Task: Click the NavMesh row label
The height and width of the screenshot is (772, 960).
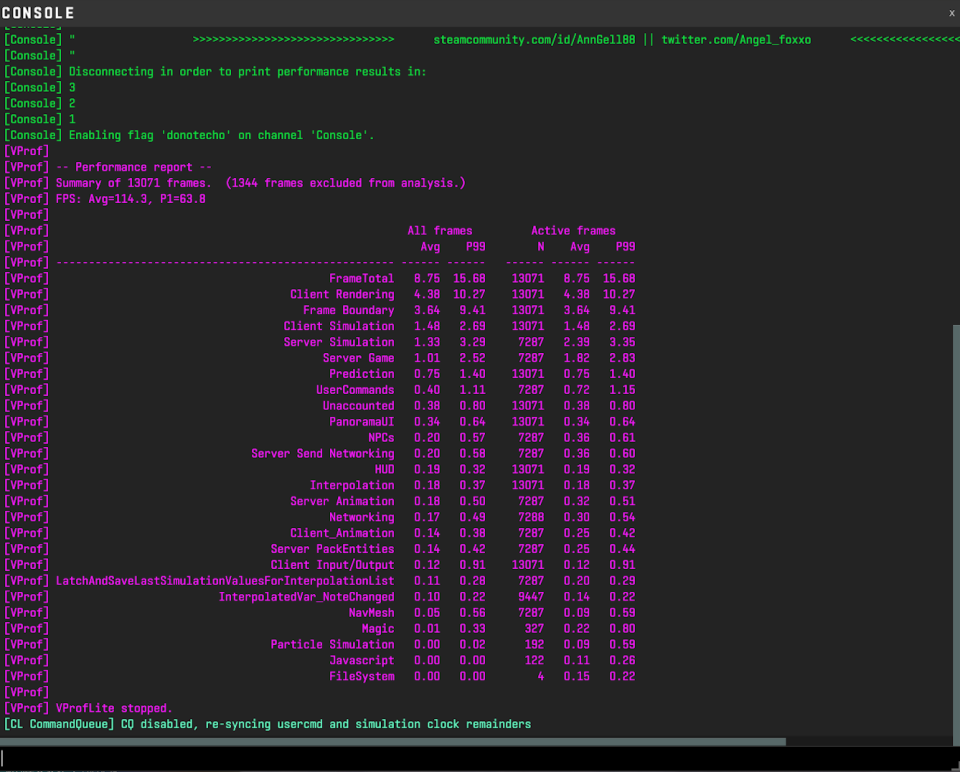Action: pos(371,613)
